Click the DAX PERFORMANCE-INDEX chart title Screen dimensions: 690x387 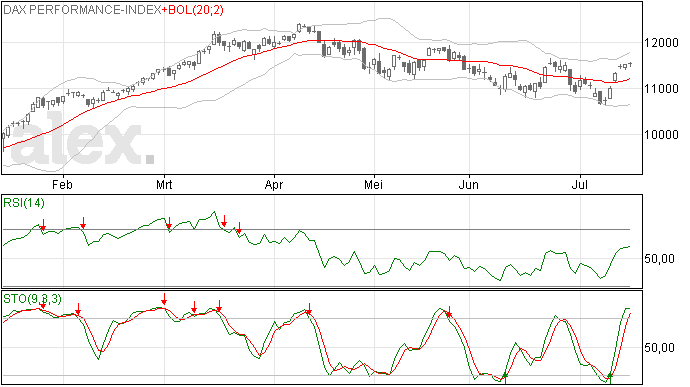[x=82, y=10]
